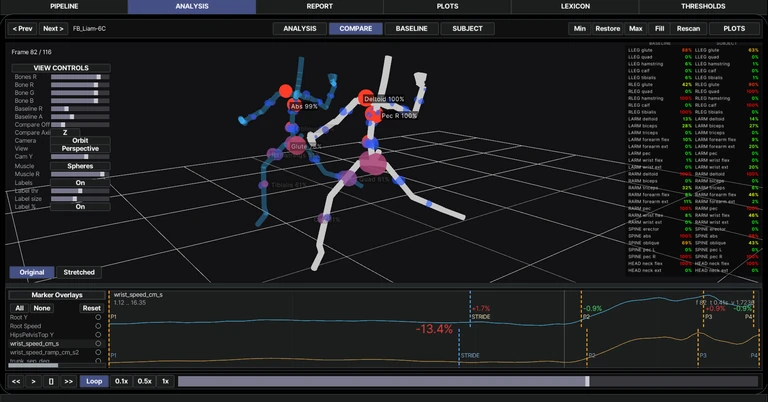
Task: Open the THRESHOLDS tab
Action: coord(703,6)
